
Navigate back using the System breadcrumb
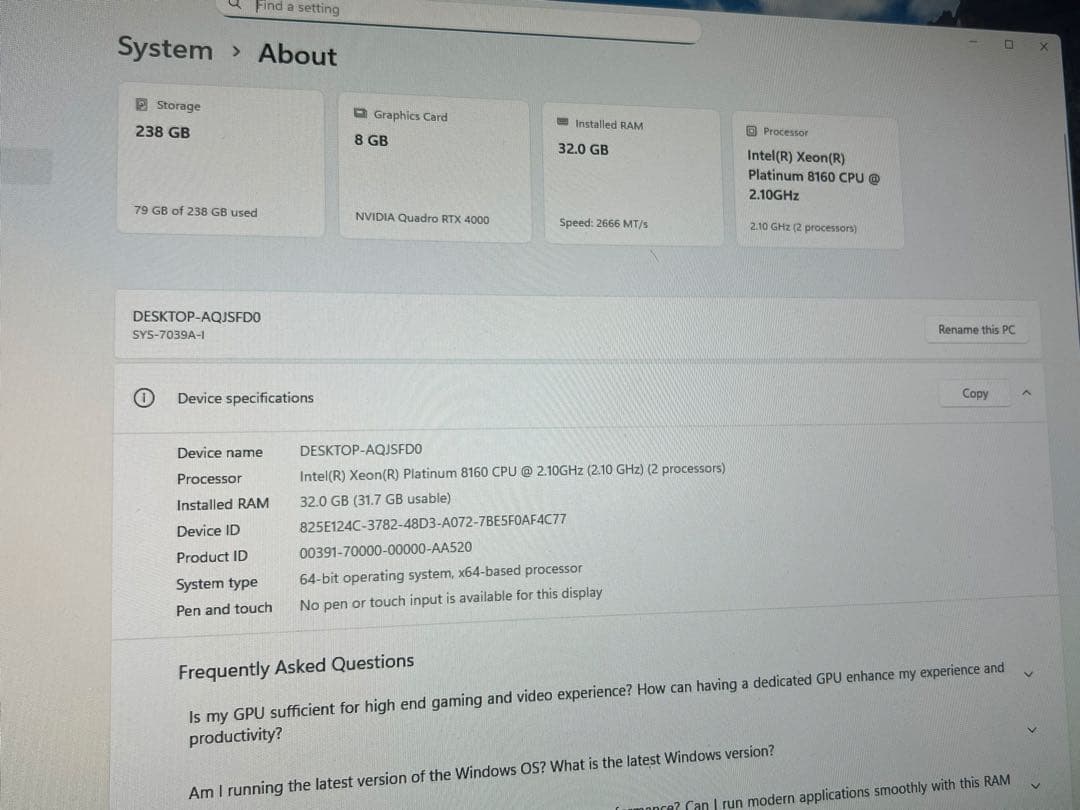(164, 49)
